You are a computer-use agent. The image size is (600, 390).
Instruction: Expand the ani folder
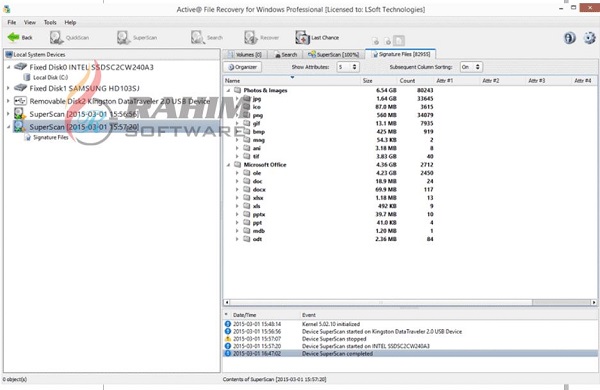(x=237, y=148)
